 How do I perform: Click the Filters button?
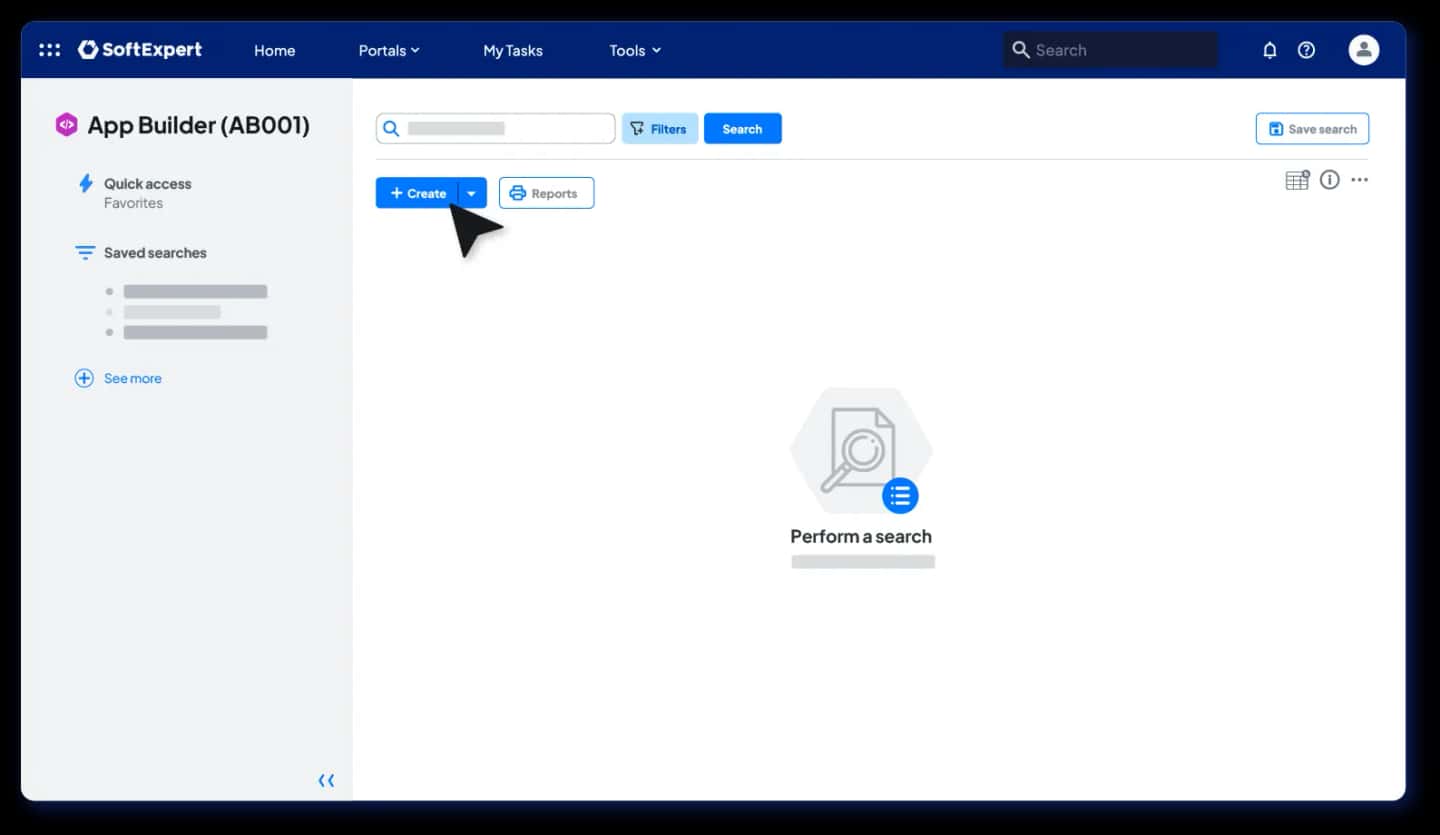click(660, 129)
